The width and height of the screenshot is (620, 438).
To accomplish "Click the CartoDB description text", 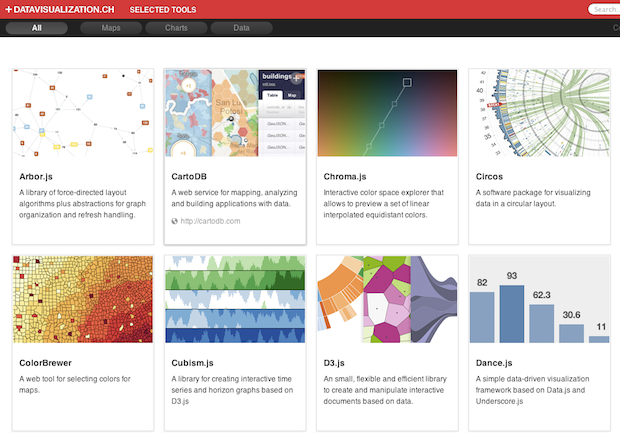I will coord(234,198).
